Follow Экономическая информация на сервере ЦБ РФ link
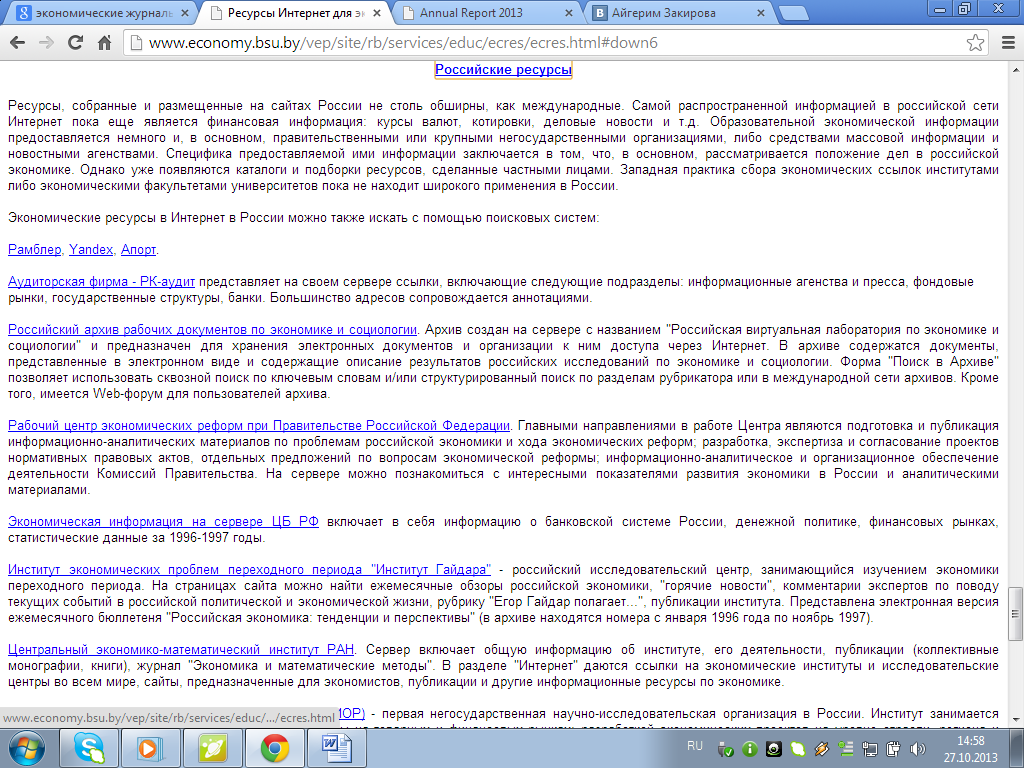Image resolution: width=1024 pixels, height=768 pixels. [x=163, y=522]
